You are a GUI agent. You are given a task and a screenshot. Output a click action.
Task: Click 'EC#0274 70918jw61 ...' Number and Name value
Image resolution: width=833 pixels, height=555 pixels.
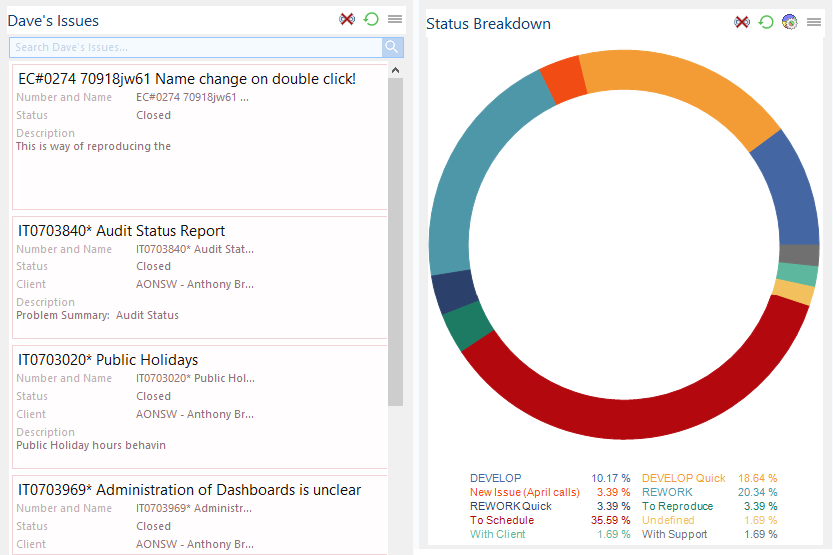click(192, 97)
